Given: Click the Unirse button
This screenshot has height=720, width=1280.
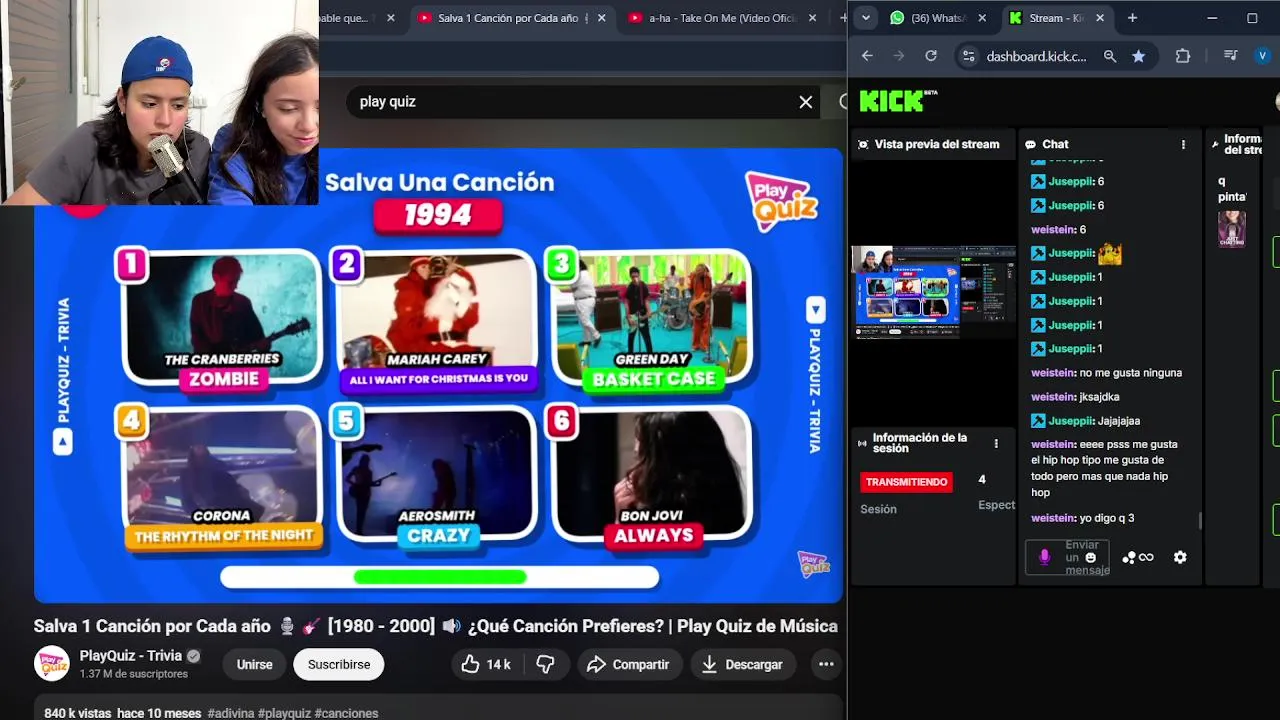Looking at the screenshot, I should [x=254, y=664].
